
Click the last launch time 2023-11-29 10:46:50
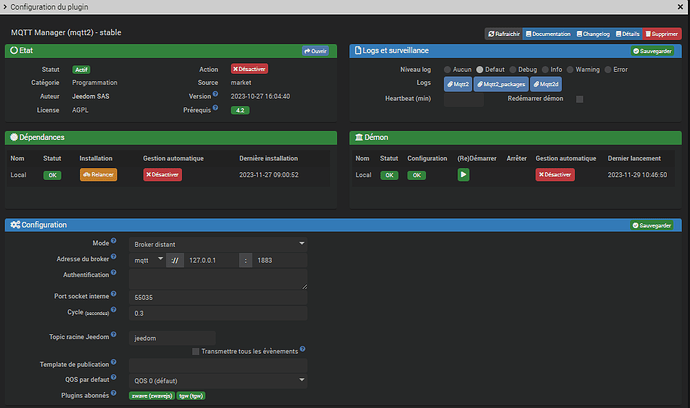[x=637, y=175]
